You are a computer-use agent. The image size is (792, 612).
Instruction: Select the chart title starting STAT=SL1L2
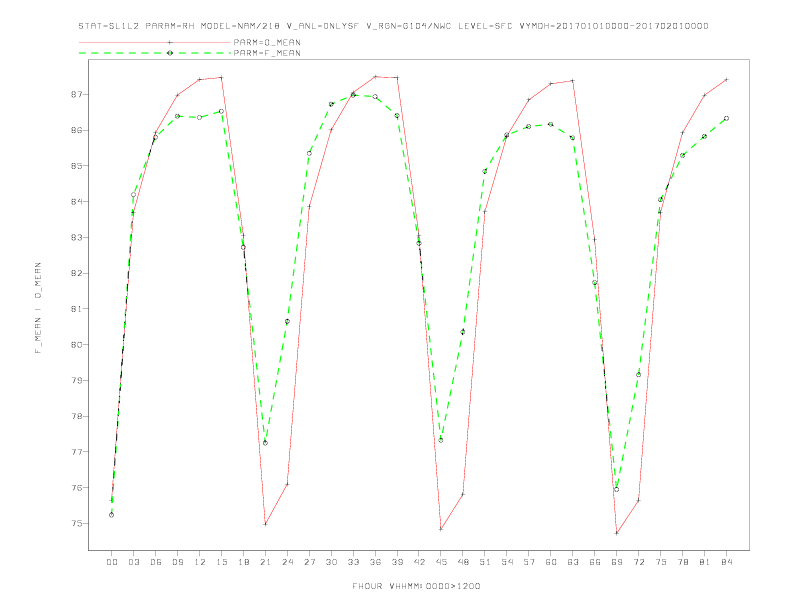point(393,26)
